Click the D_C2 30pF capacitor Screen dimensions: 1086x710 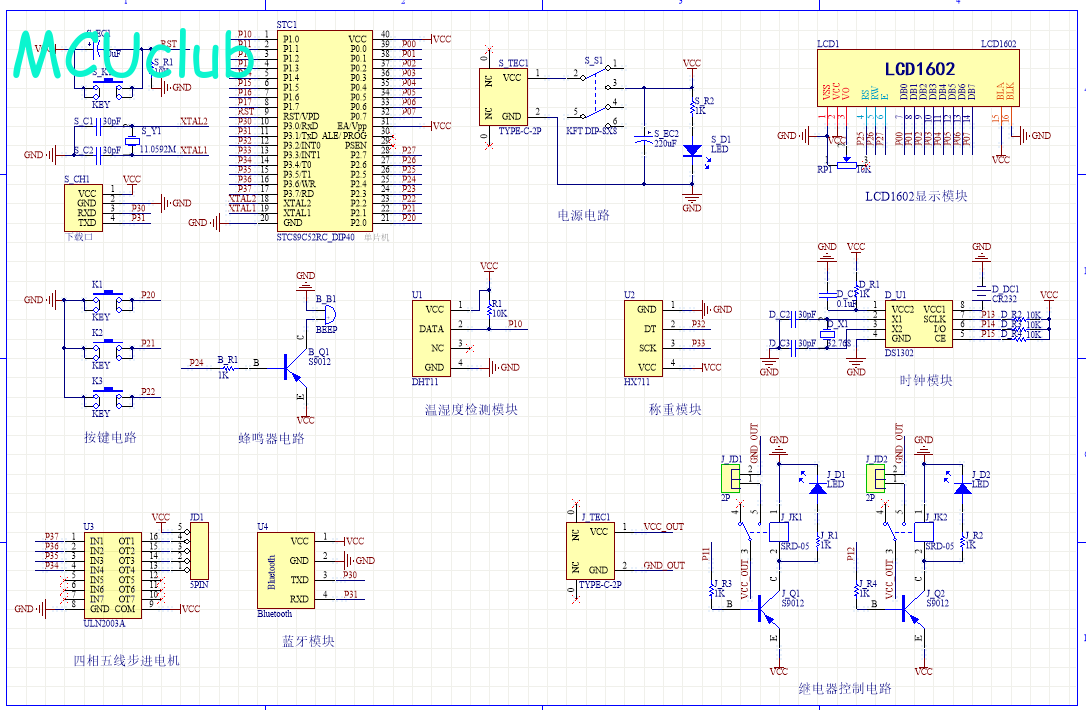[x=794, y=321]
